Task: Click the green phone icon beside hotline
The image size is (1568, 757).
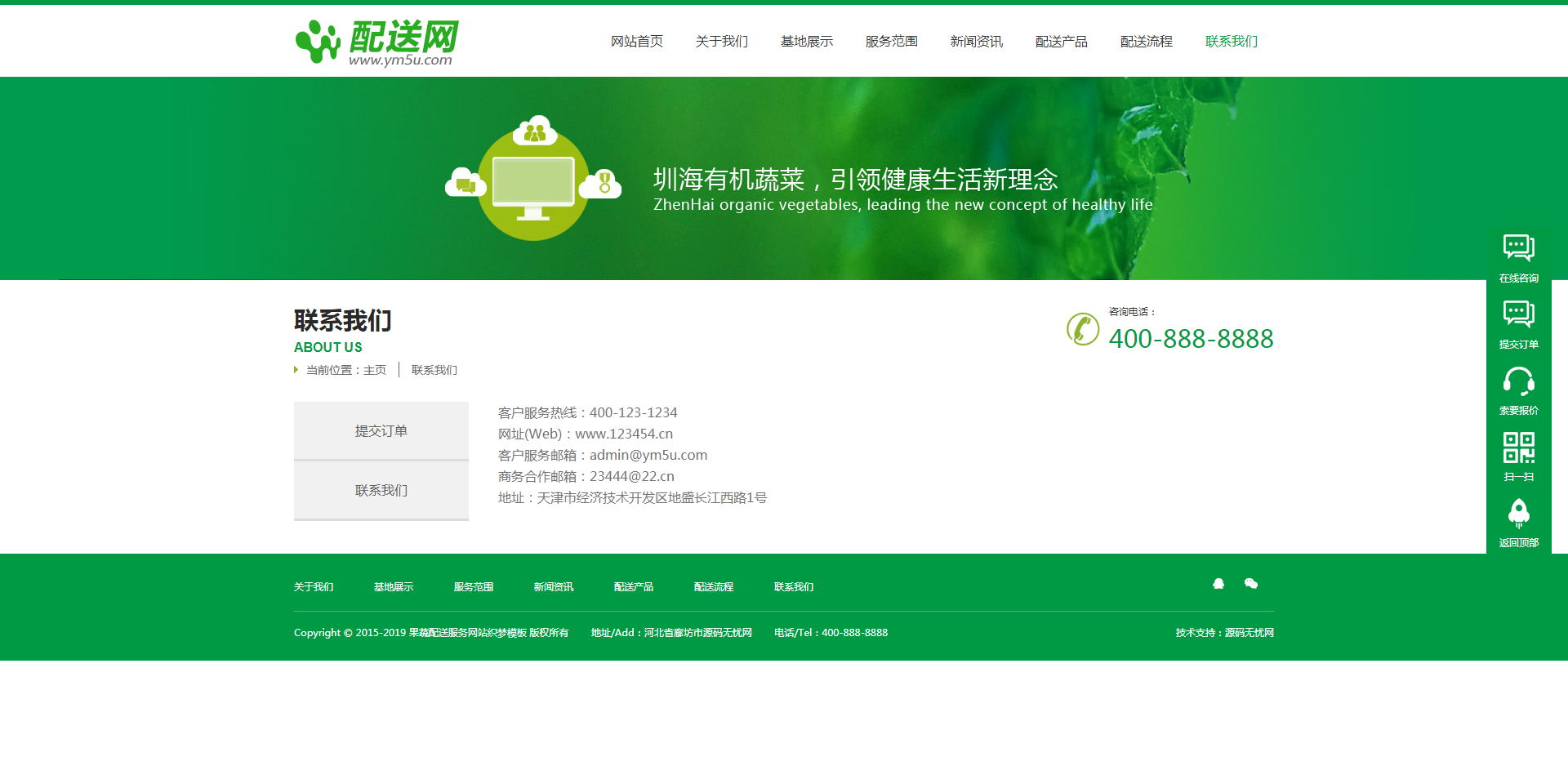Action: pyautogui.click(x=1083, y=329)
